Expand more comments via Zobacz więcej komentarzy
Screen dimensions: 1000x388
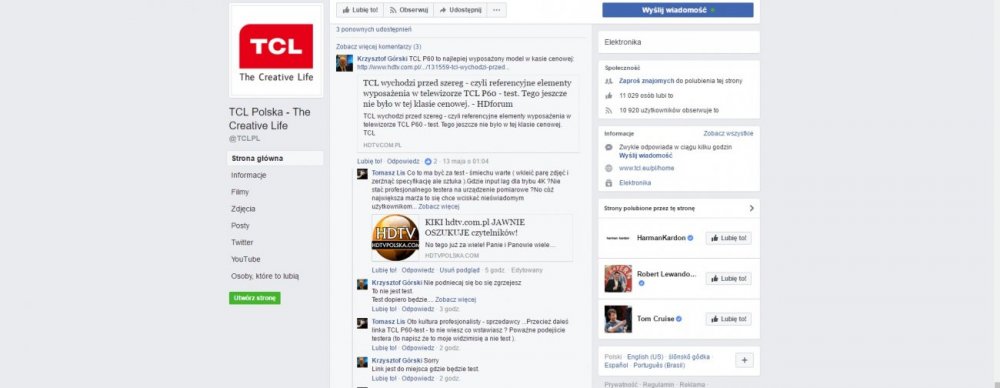[x=378, y=47]
